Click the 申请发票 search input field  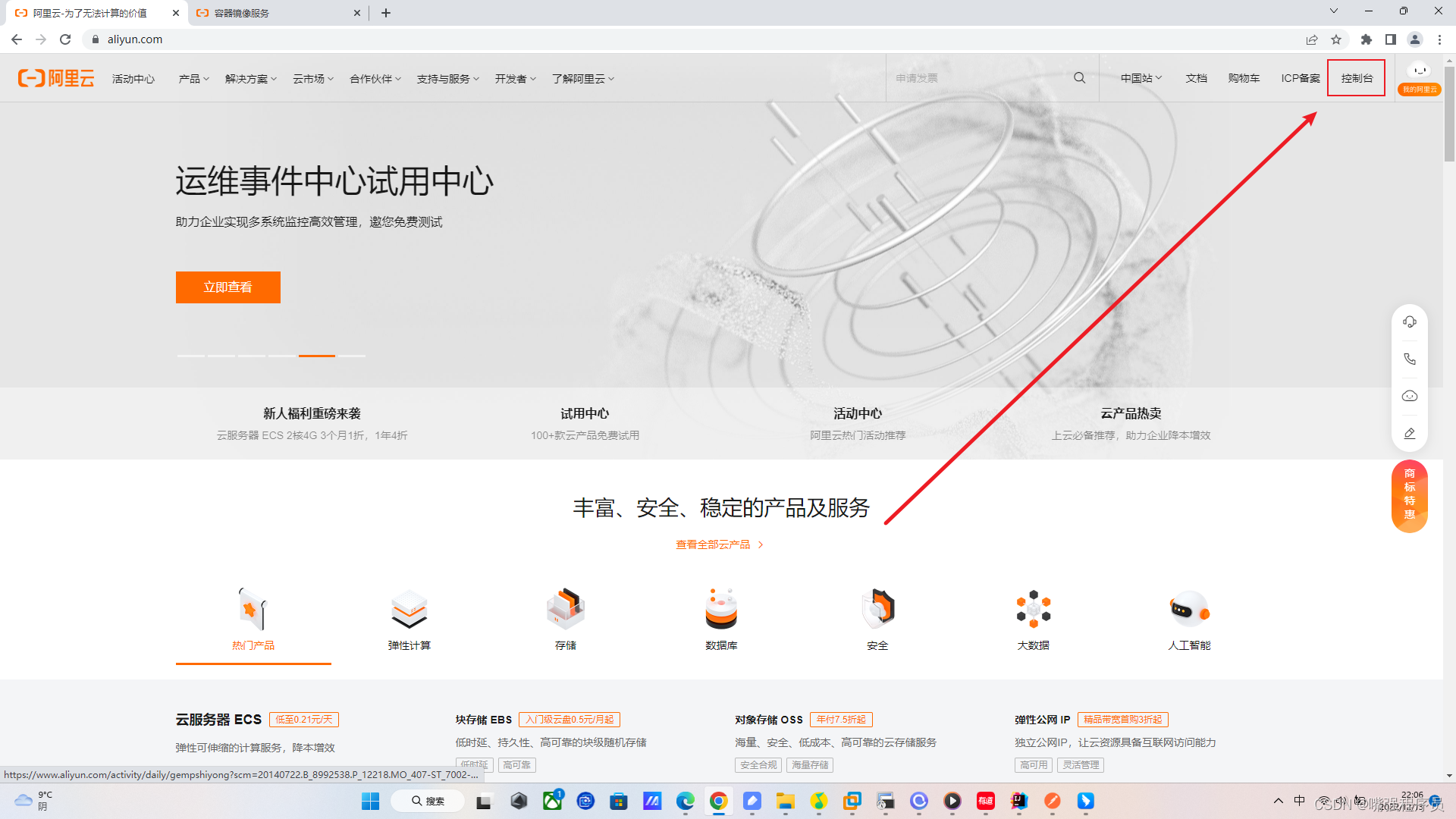(x=978, y=78)
